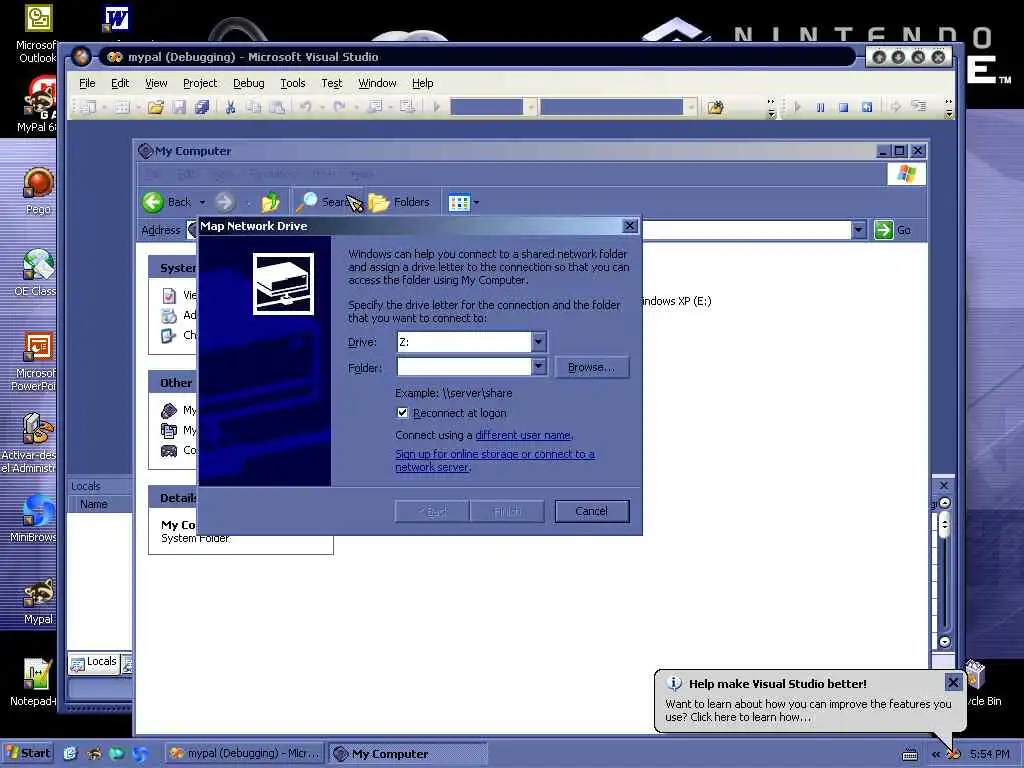Click Cancel in Map Network Drive dialog
1024x768 pixels.
[x=592, y=511]
